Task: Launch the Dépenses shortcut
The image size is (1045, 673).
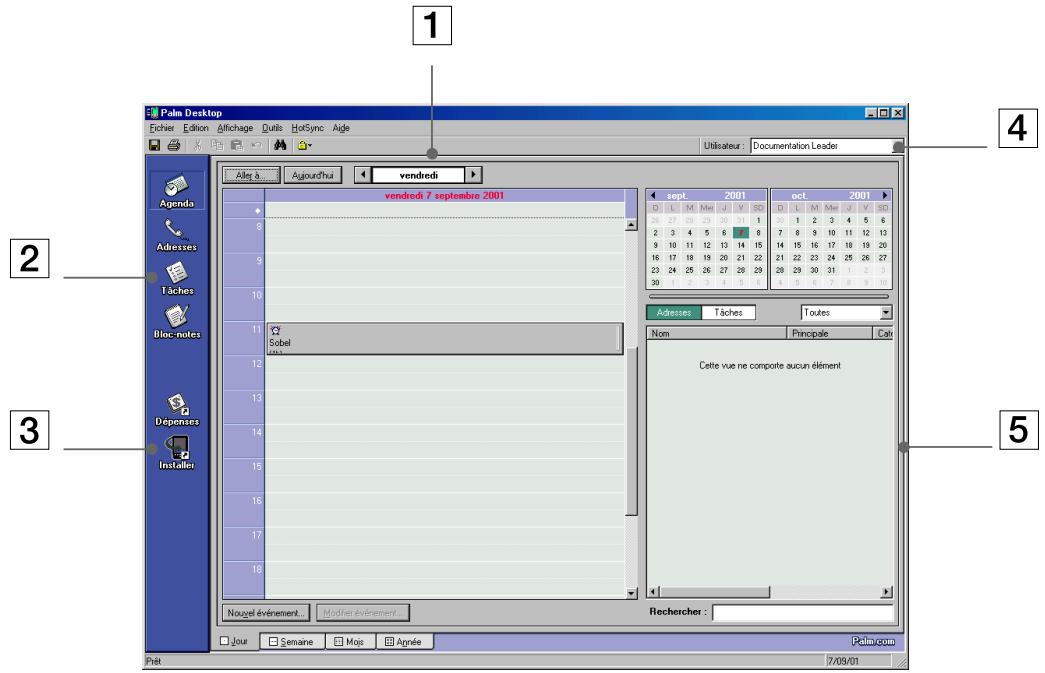Action: click(177, 410)
